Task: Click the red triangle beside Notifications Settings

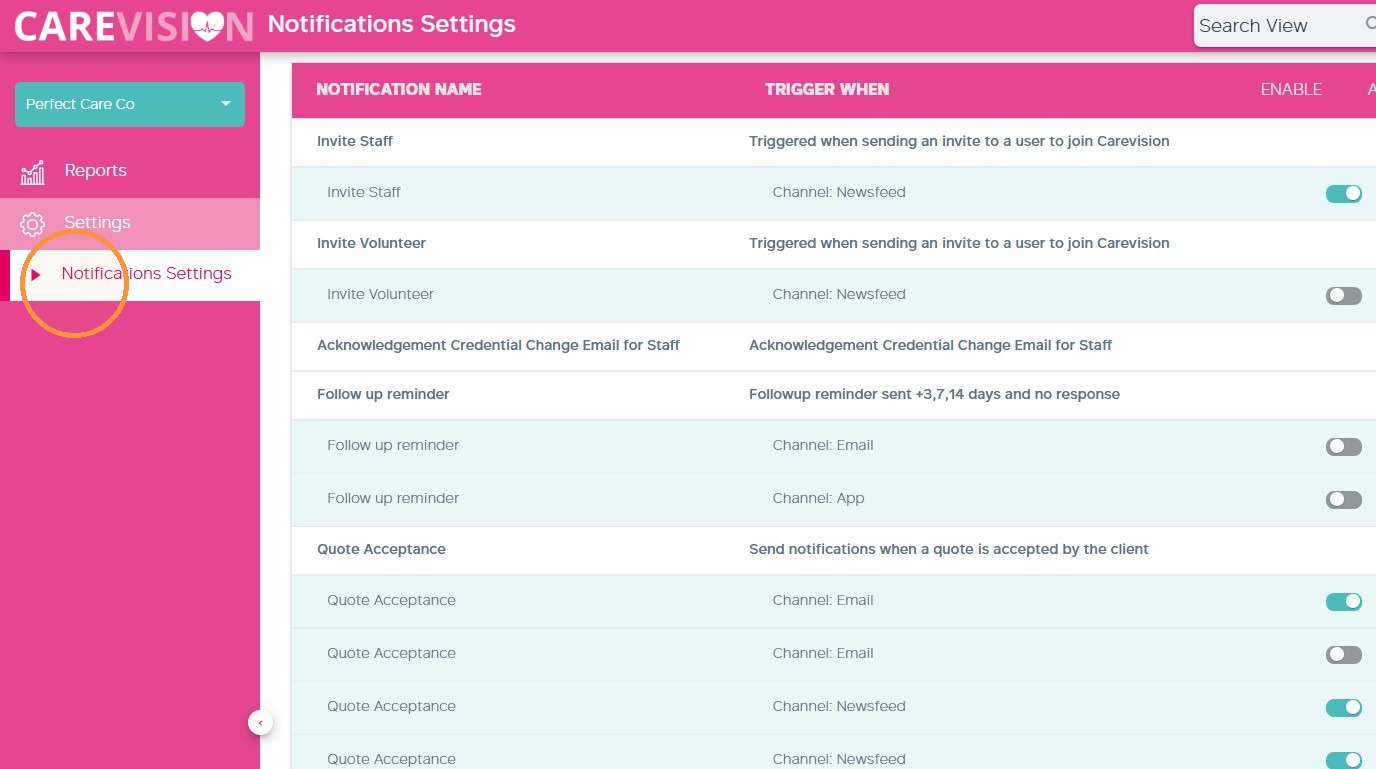Action: [36, 274]
